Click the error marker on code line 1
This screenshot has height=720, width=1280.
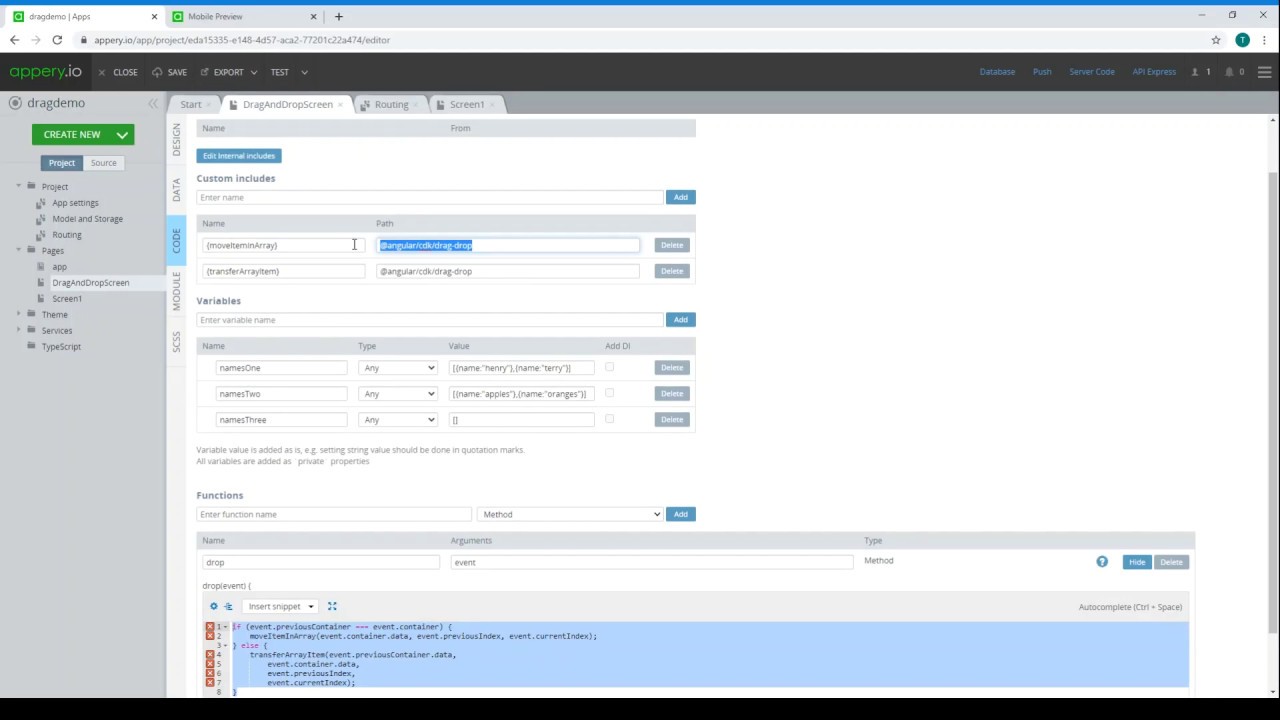(x=210, y=627)
